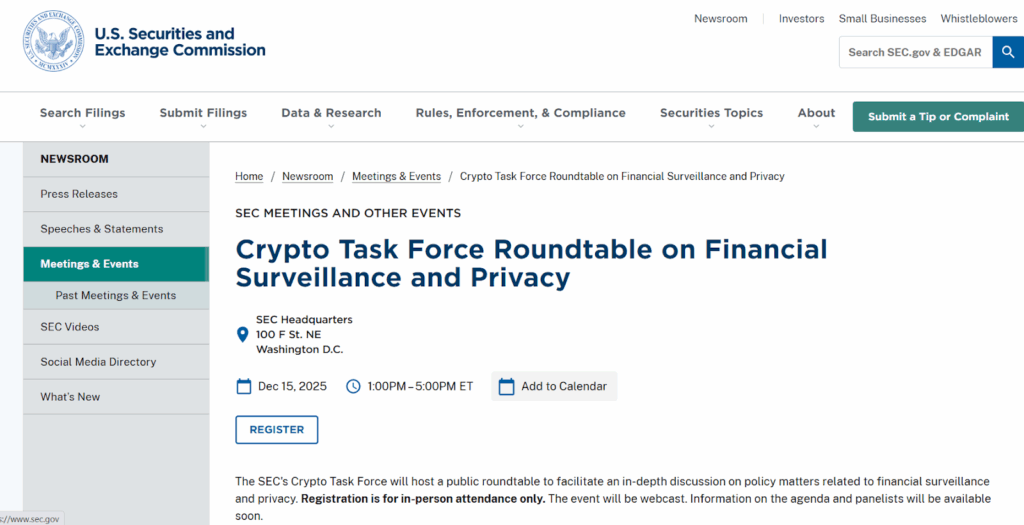Select Past Meetings & Events sidebar item
Viewport: 1024px width, 525px height.
[x=115, y=296]
